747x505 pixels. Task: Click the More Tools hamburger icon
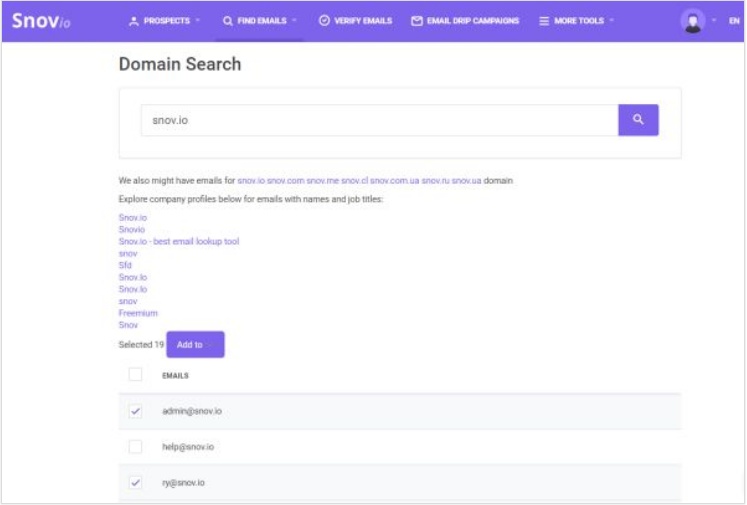(544, 21)
